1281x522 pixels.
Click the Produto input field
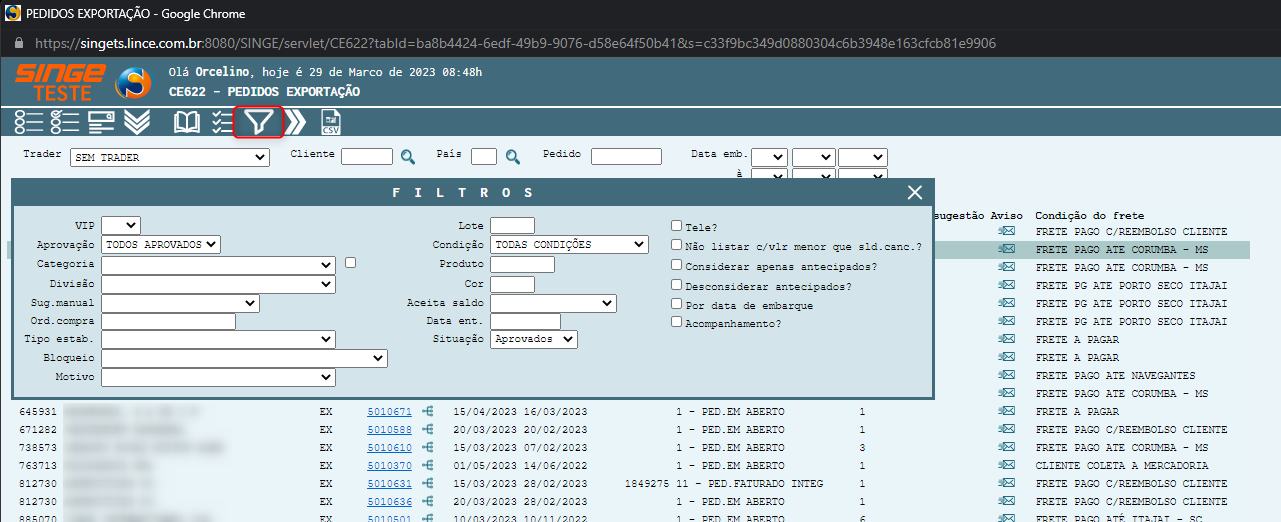[x=522, y=264]
